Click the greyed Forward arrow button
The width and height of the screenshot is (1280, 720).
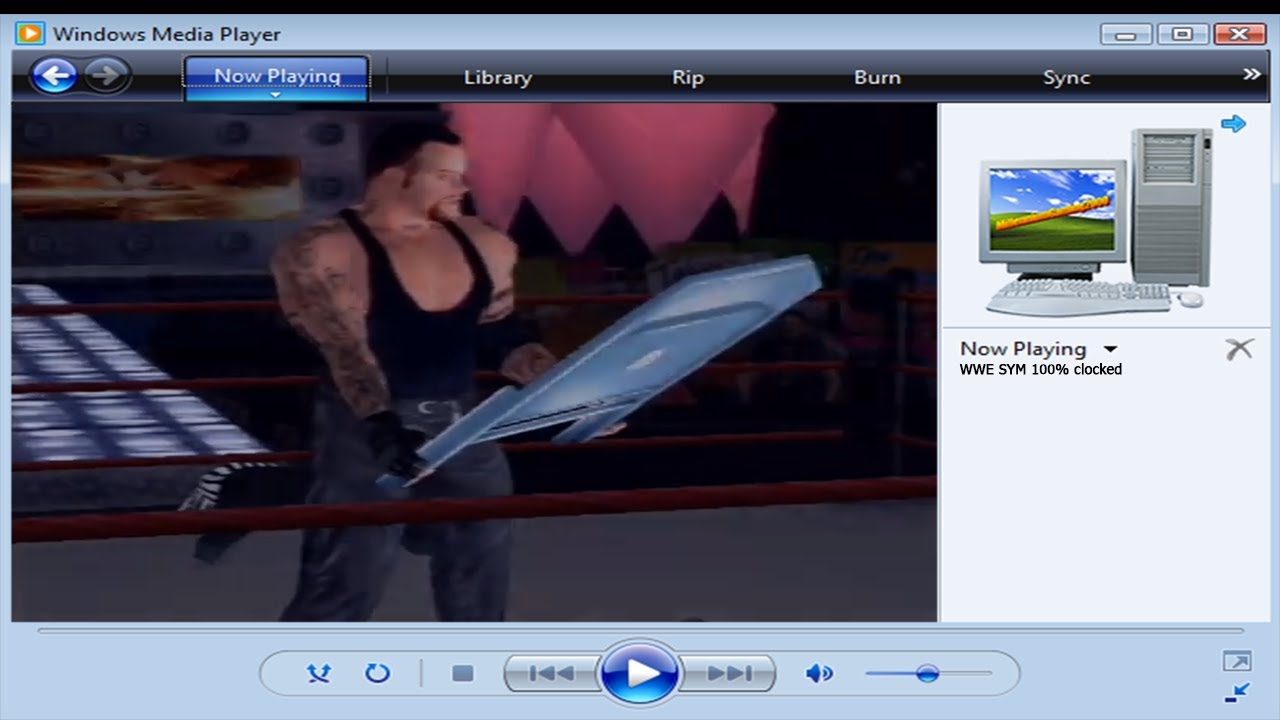point(108,75)
